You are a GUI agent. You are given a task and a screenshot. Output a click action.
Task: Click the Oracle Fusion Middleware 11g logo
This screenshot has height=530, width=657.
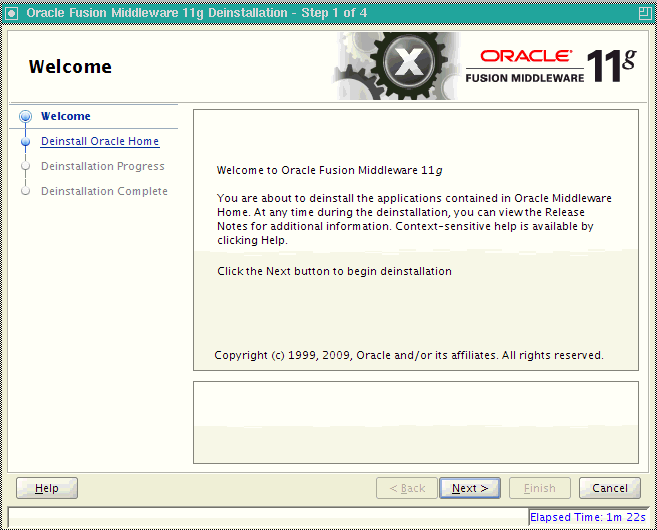pos(551,66)
